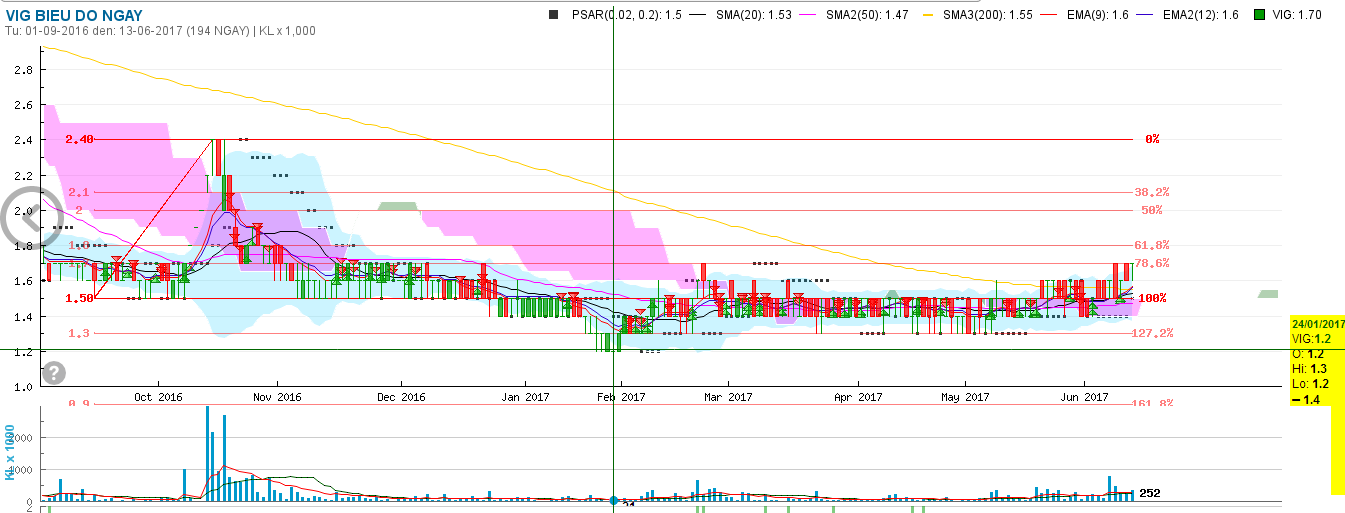
Task: Click the 100% Fibonacci label
Action: tap(1152, 298)
